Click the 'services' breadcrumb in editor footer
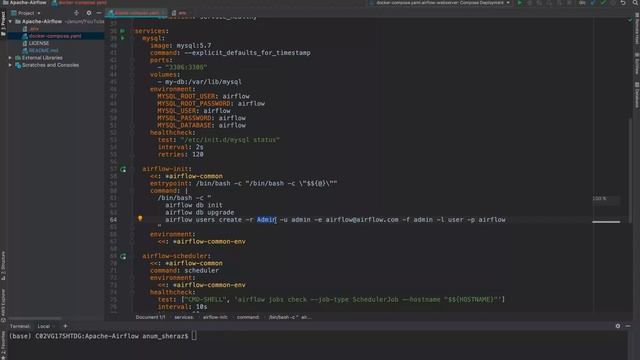This screenshot has height=360, width=640. coord(184,317)
